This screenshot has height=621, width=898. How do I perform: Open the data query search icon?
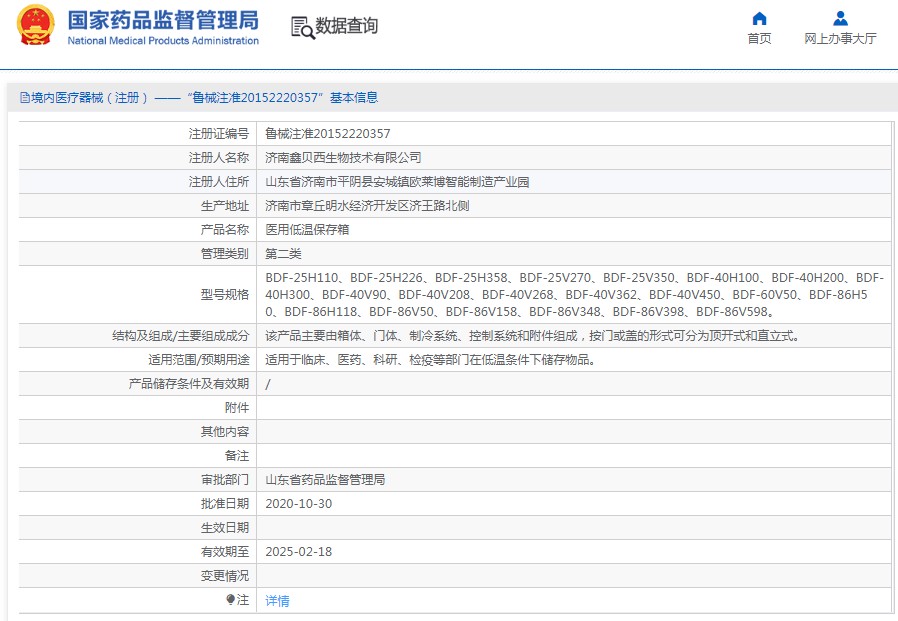click(303, 27)
